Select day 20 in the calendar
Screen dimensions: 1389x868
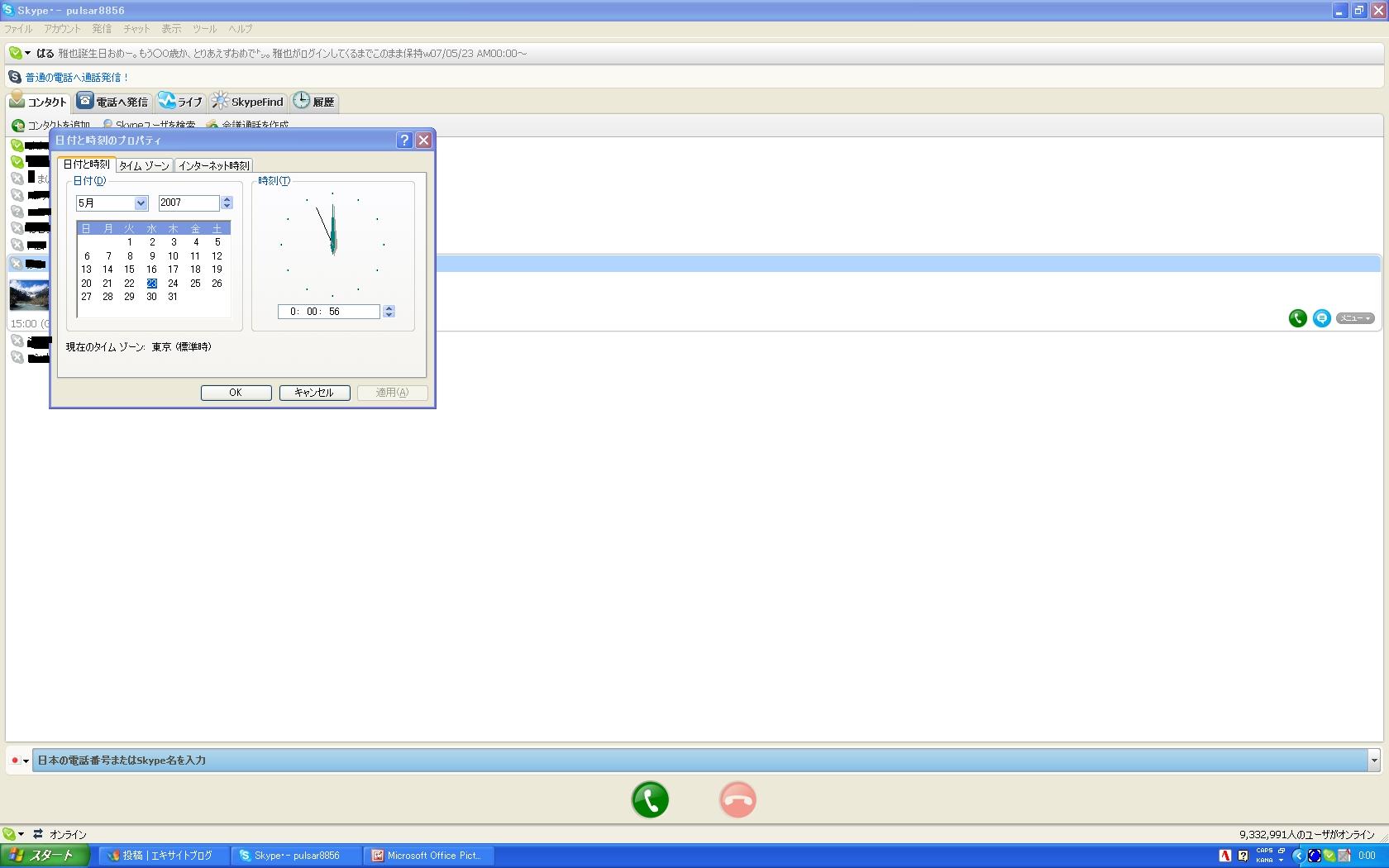86,284
